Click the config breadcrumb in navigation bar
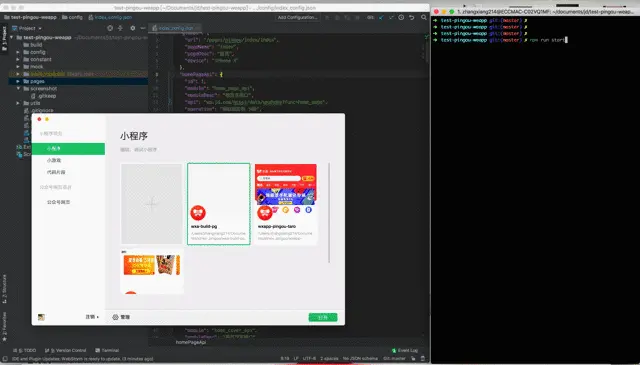 (x=72, y=18)
